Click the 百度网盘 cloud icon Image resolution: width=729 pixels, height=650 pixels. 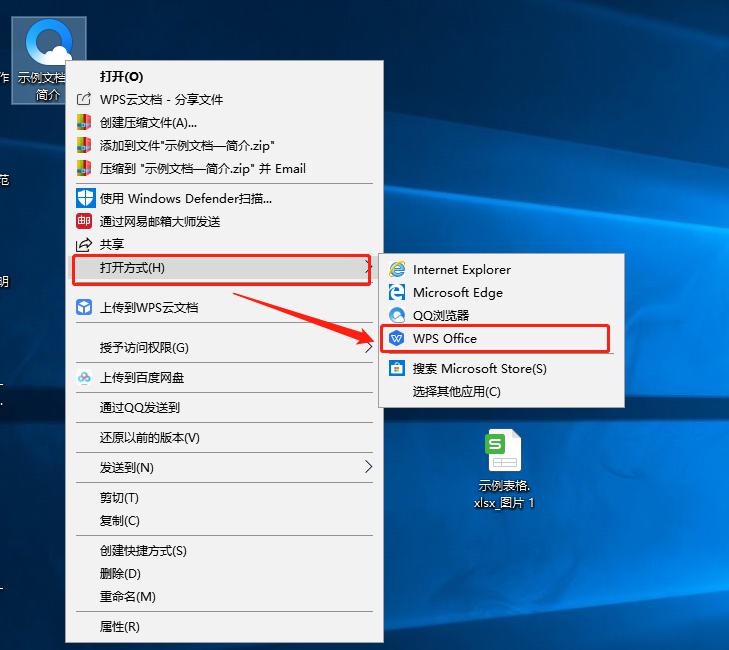(84, 378)
